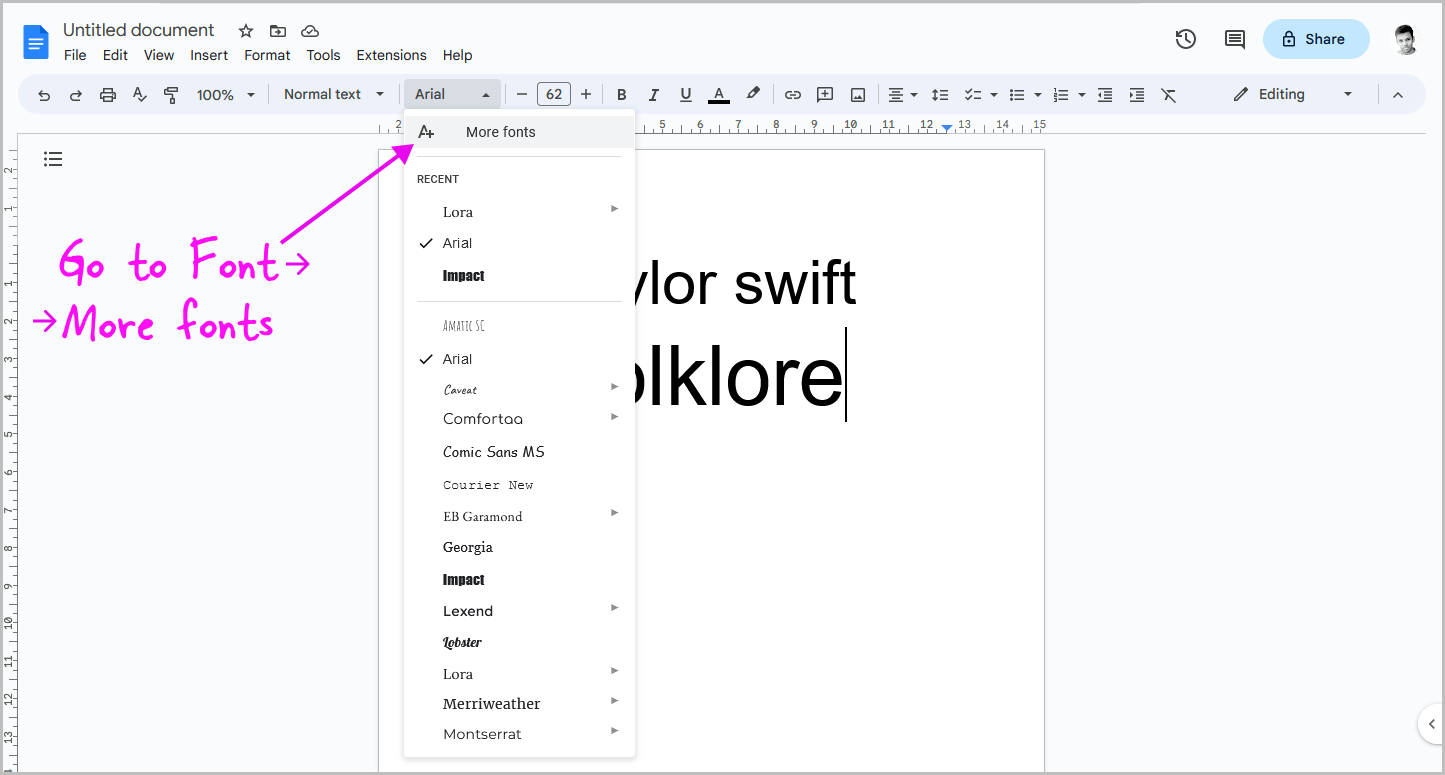Open comment history icon
This screenshot has height=775, width=1445.
[1235, 39]
